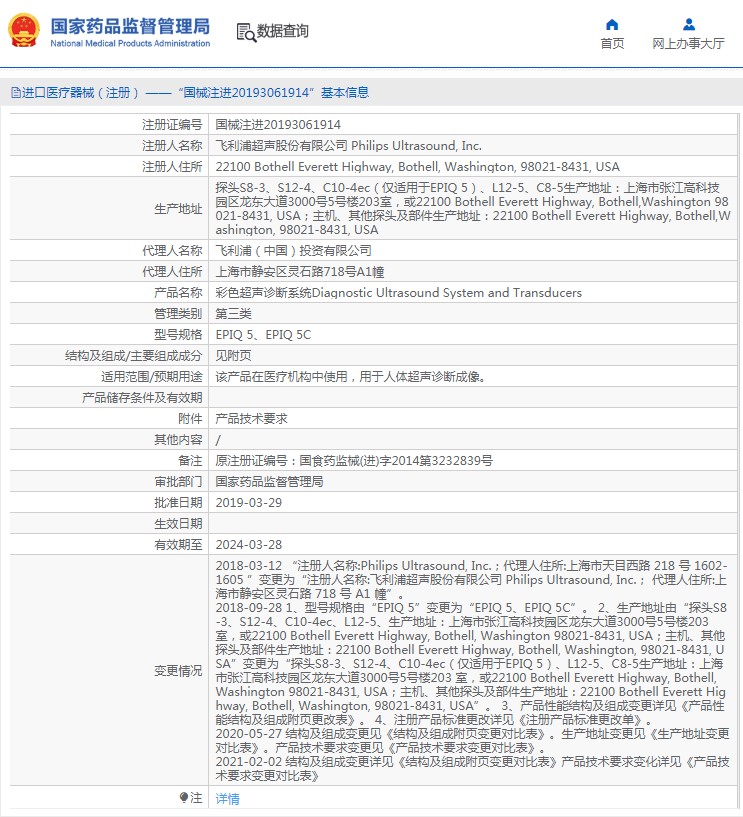This screenshot has height=817, width=743.
Task: Open the 数据查询 search icon
Action: coord(246,32)
